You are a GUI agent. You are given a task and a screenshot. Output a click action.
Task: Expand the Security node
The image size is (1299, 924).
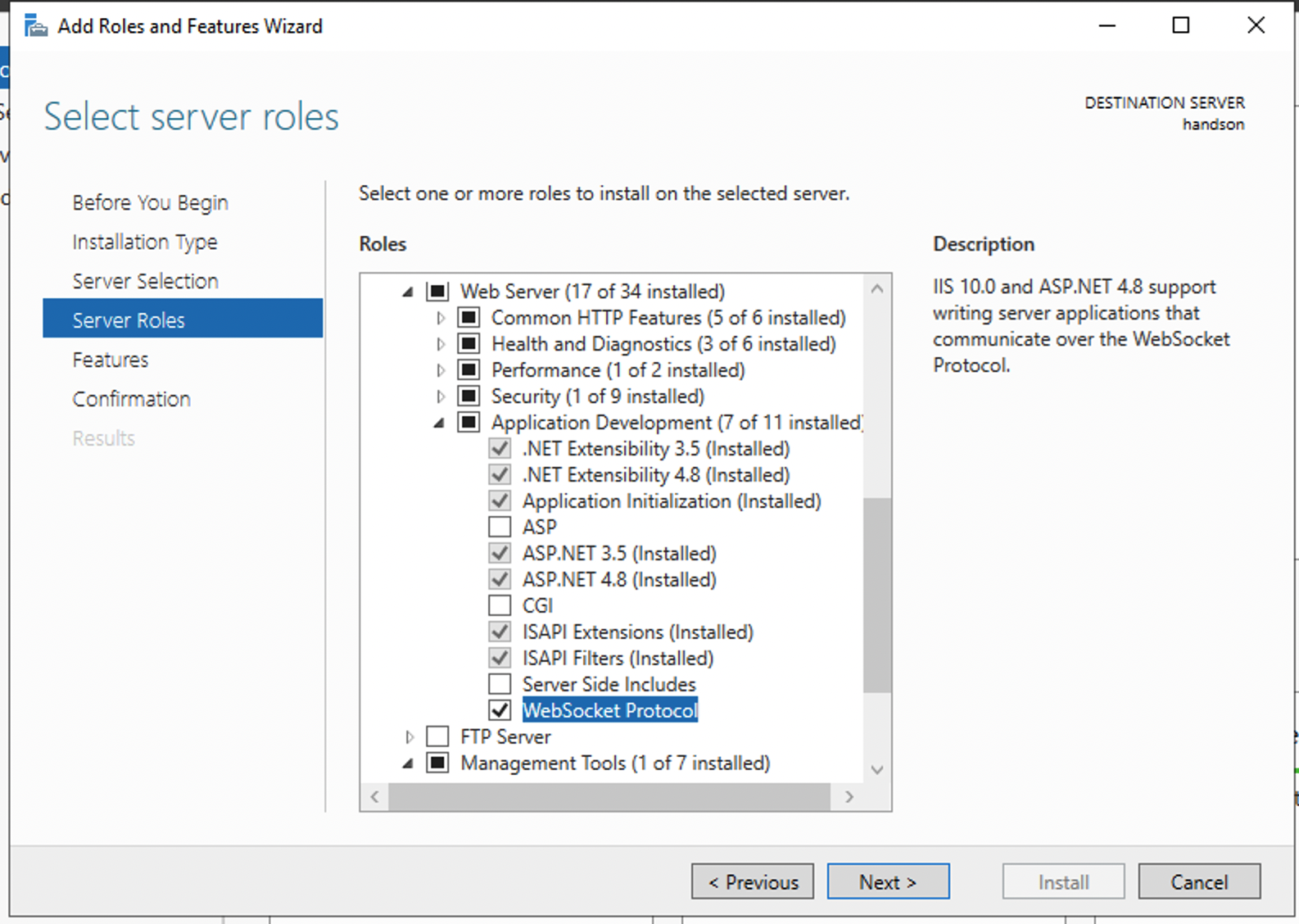pos(440,396)
